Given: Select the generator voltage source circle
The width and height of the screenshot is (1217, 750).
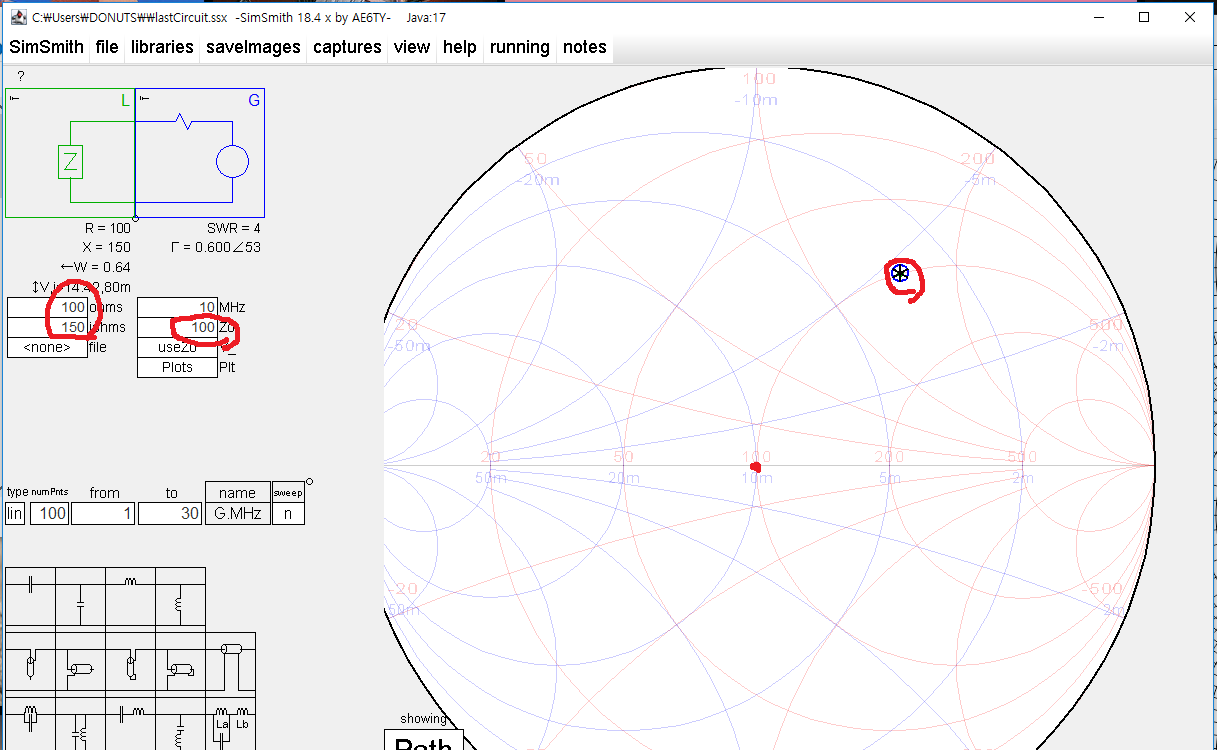Looking at the screenshot, I should point(232,162).
